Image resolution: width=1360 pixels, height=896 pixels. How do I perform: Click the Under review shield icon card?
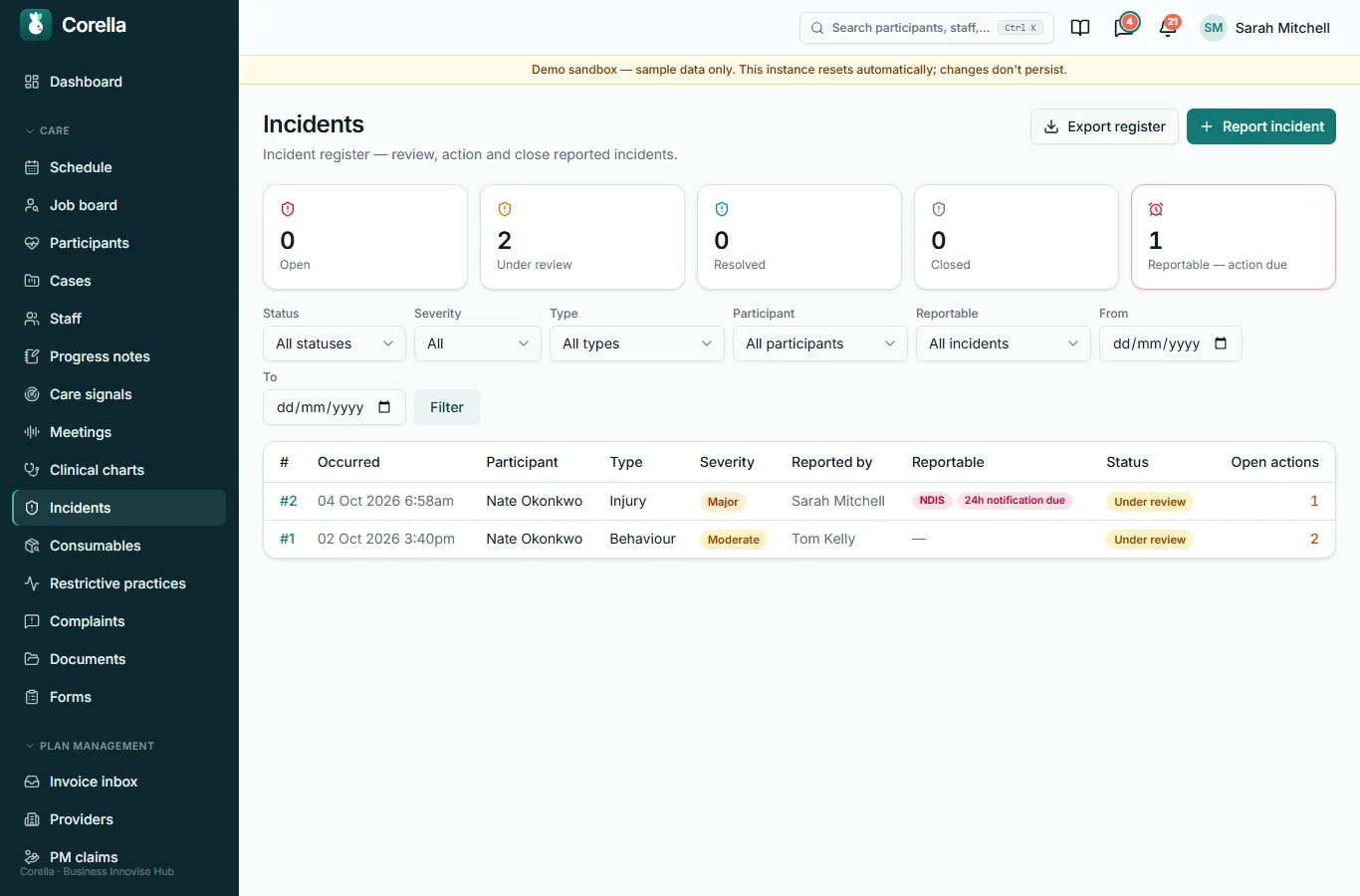coord(582,237)
